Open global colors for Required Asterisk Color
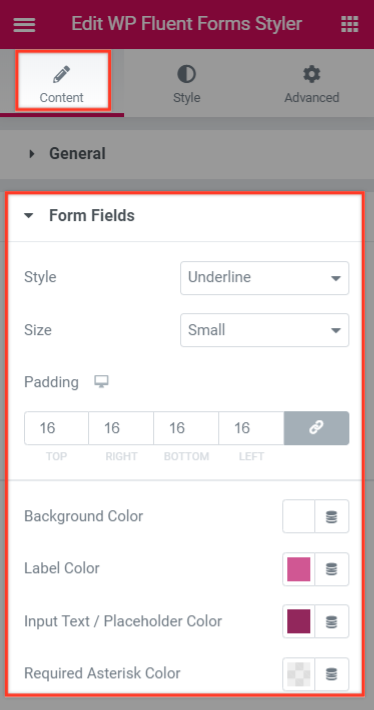This screenshot has height=710, width=374. 332,674
